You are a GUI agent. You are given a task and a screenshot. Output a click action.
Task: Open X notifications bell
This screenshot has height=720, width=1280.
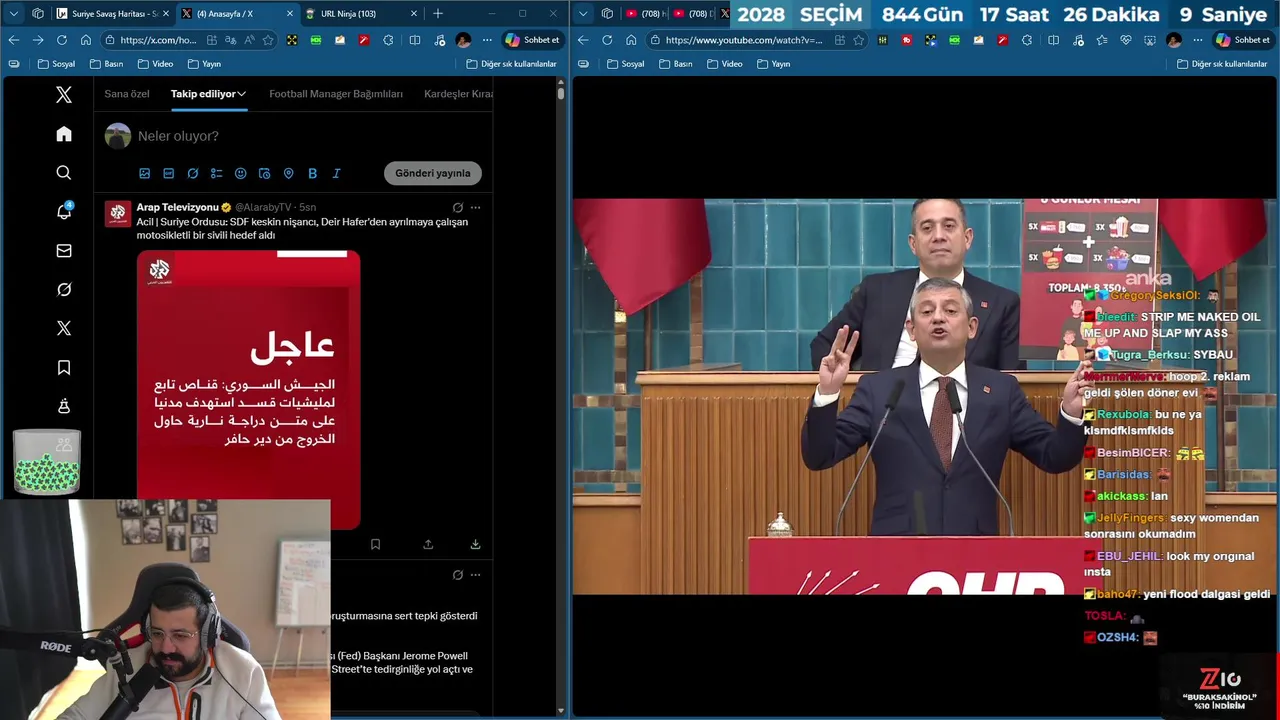64,211
